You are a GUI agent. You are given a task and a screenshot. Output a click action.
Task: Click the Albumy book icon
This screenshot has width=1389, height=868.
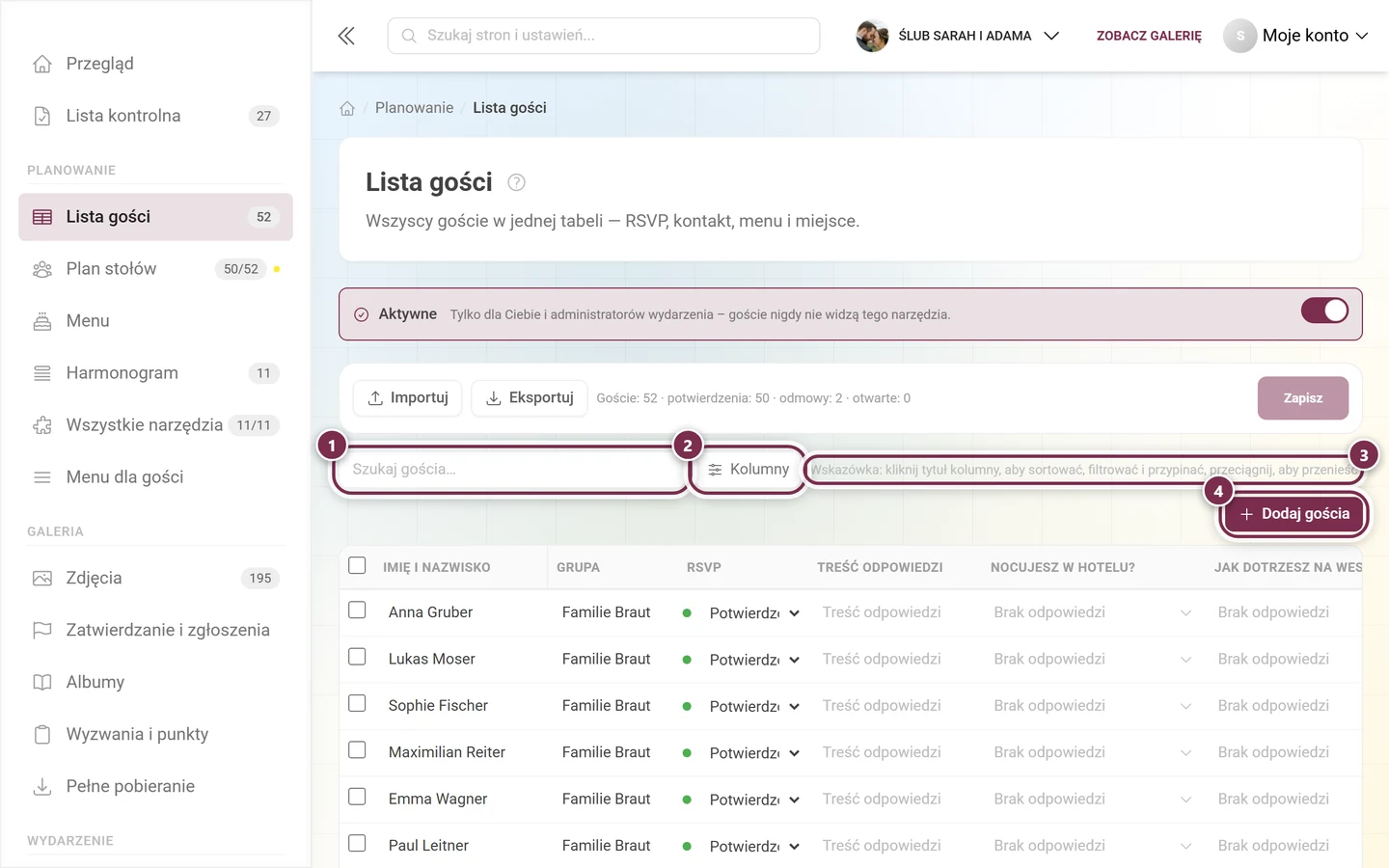coord(42,683)
